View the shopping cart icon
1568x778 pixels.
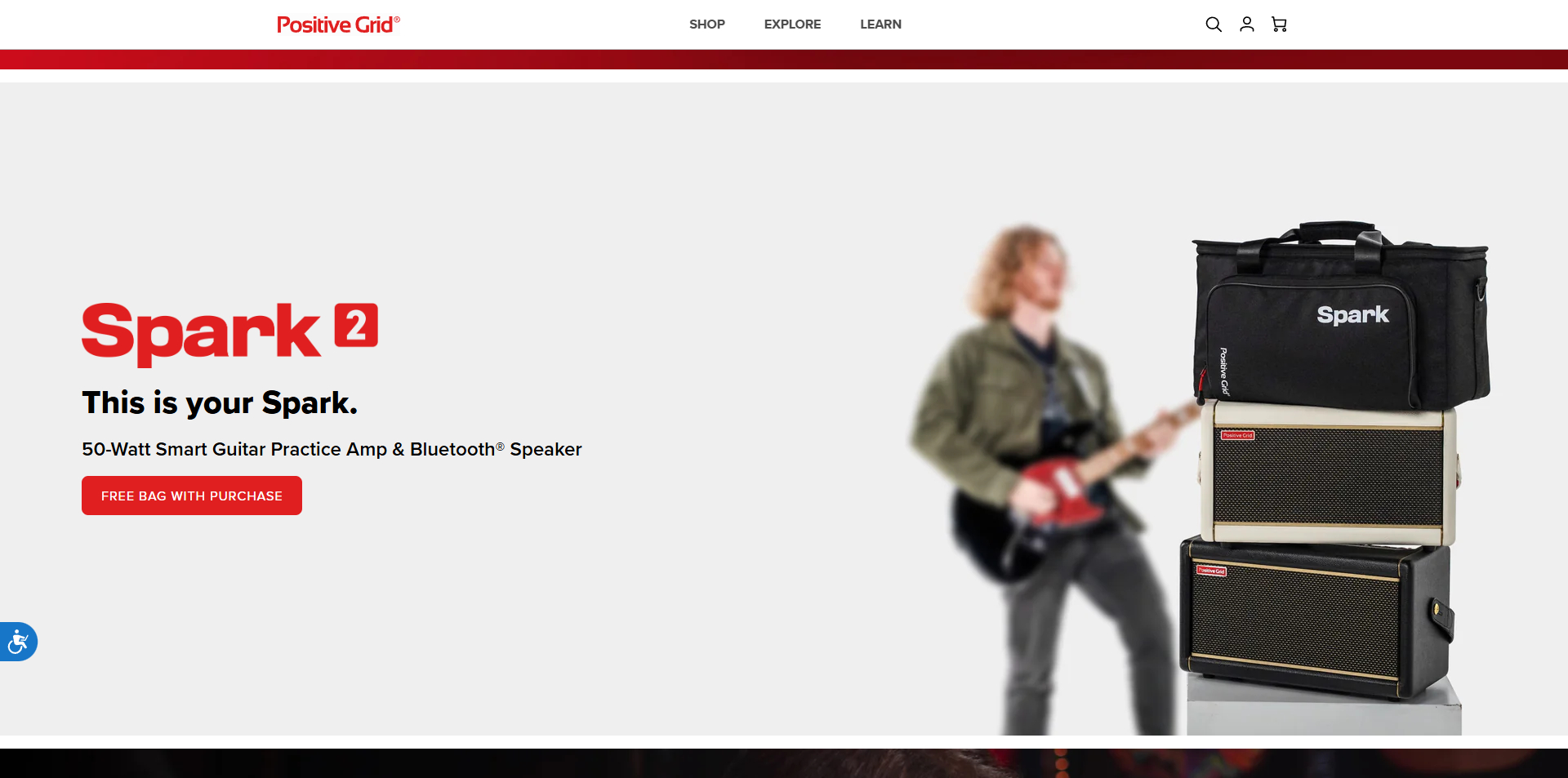1279,24
